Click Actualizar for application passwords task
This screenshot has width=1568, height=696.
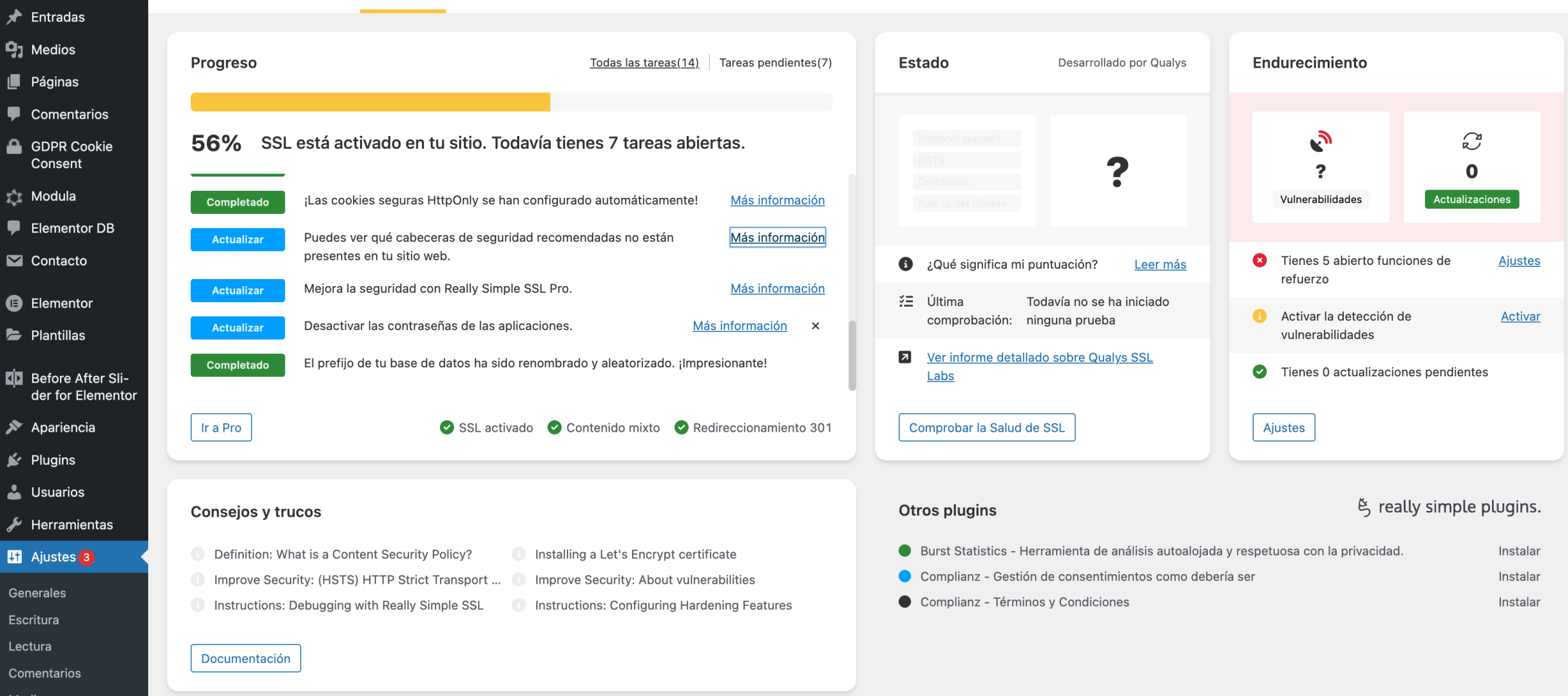point(238,328)
